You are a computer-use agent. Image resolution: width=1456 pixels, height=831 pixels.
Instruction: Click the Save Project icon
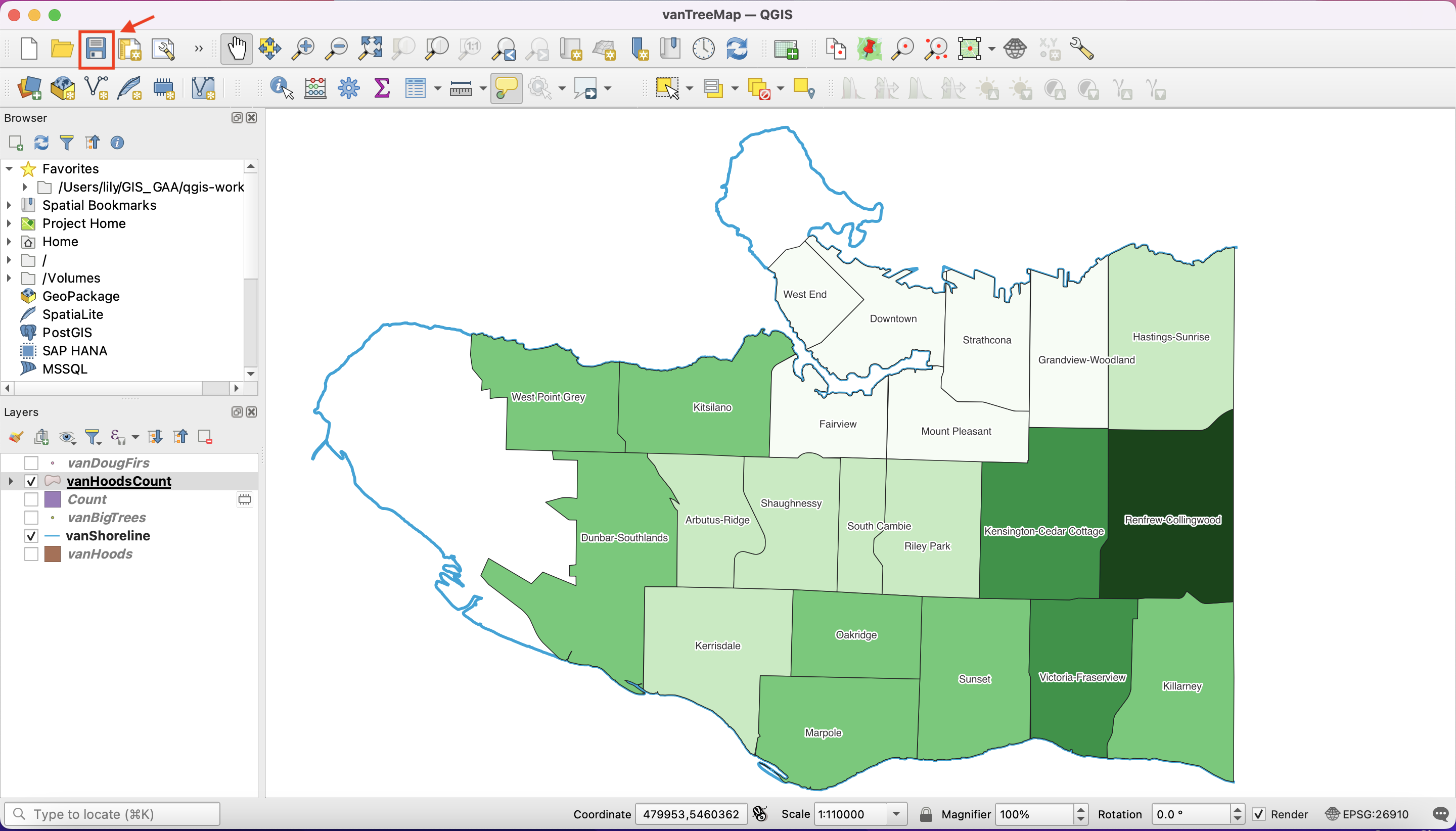coord(96,49)
